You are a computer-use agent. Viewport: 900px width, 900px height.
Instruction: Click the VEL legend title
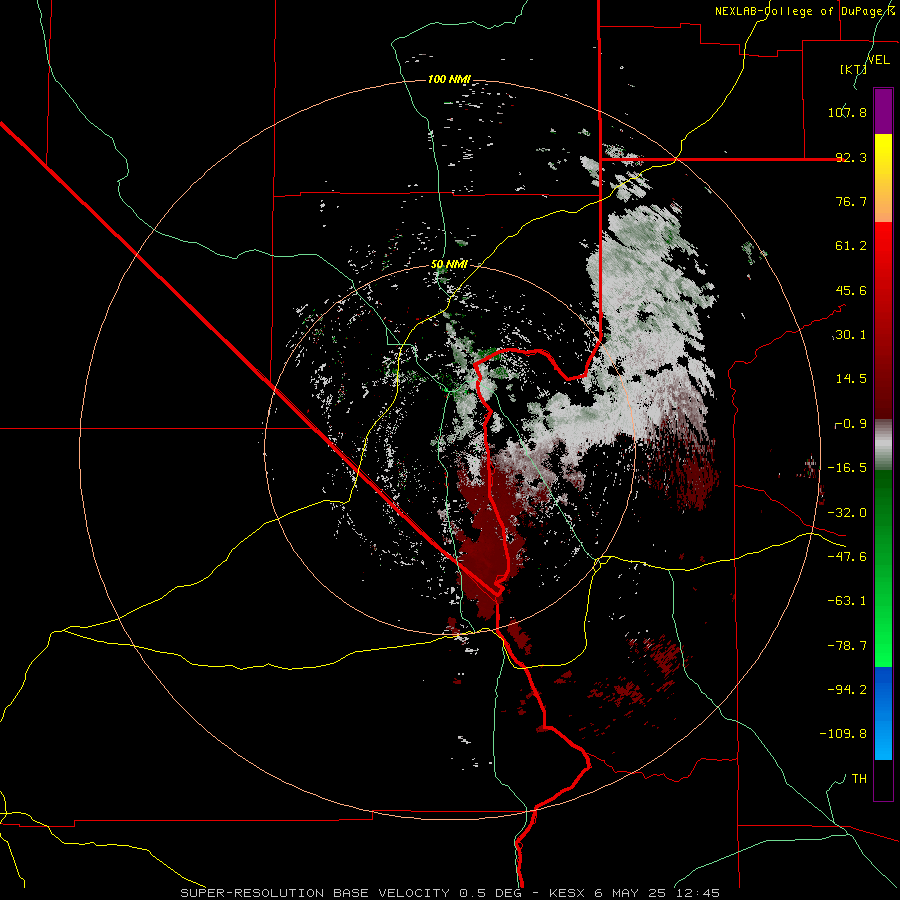pos(878,60)
